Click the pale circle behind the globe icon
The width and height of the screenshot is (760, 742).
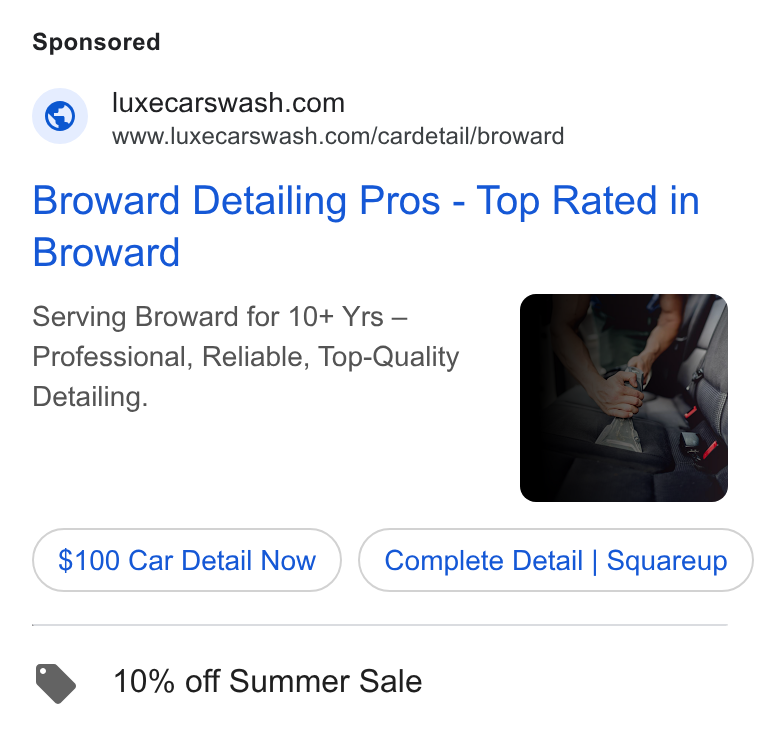(x=60, y=116)
